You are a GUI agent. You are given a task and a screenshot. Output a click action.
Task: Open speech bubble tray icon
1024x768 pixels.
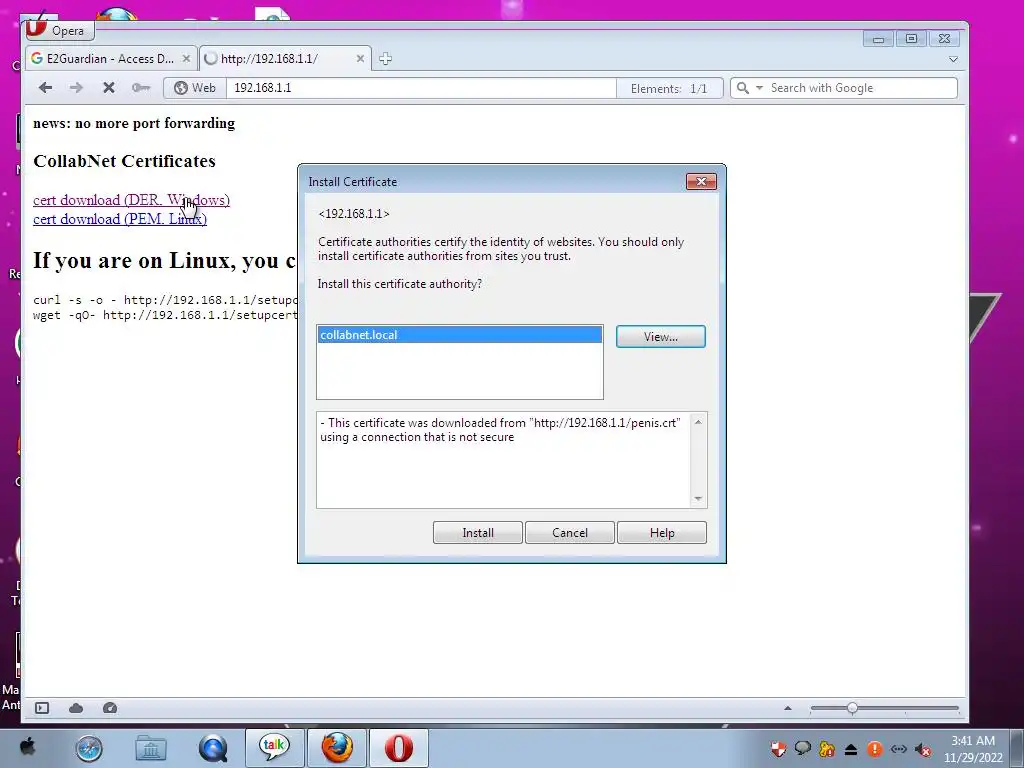tap(803, 748)
